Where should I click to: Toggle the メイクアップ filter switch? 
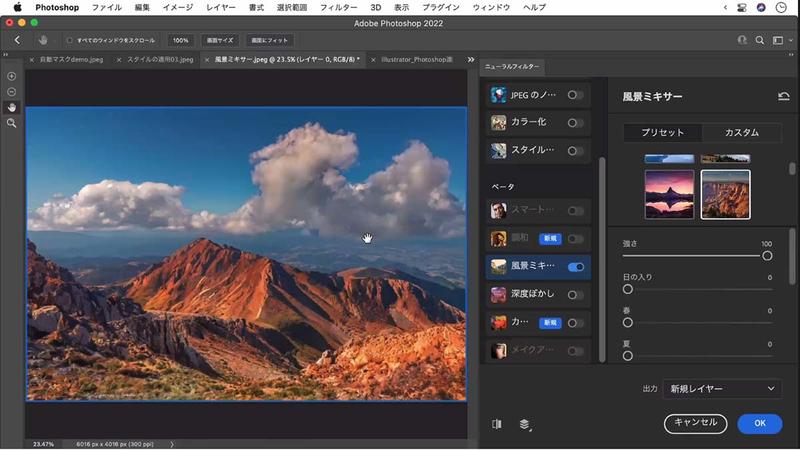pyautogui.click(x=576, y=351)
